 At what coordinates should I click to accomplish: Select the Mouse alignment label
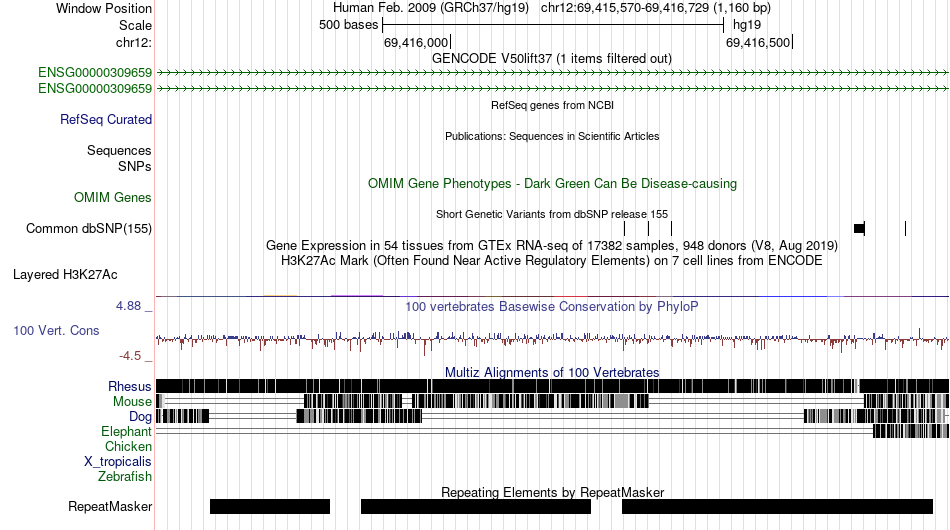(132, 402)
